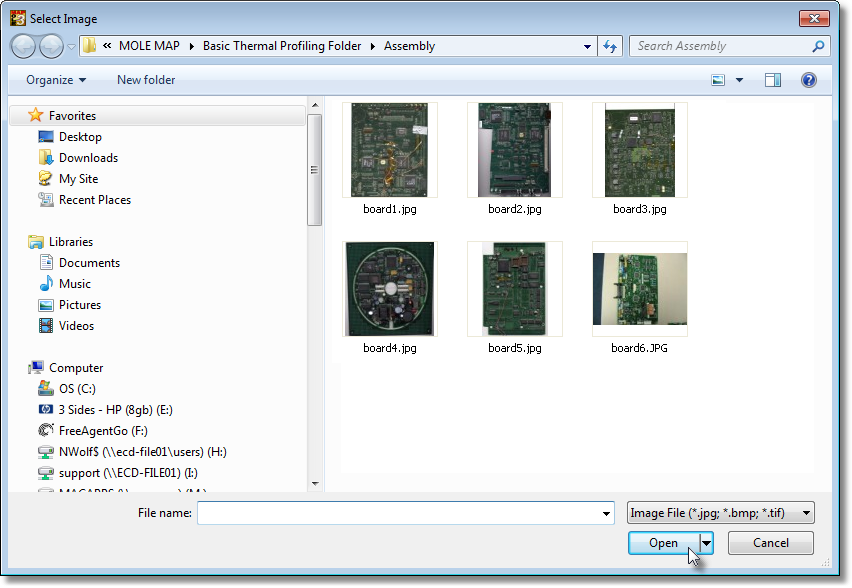Image resolution: width=852 pixels, height=588 pixels.
Task: Click navigation pane scrollbar up arrow
Action: pyautogui.click(x=315, y=105)
